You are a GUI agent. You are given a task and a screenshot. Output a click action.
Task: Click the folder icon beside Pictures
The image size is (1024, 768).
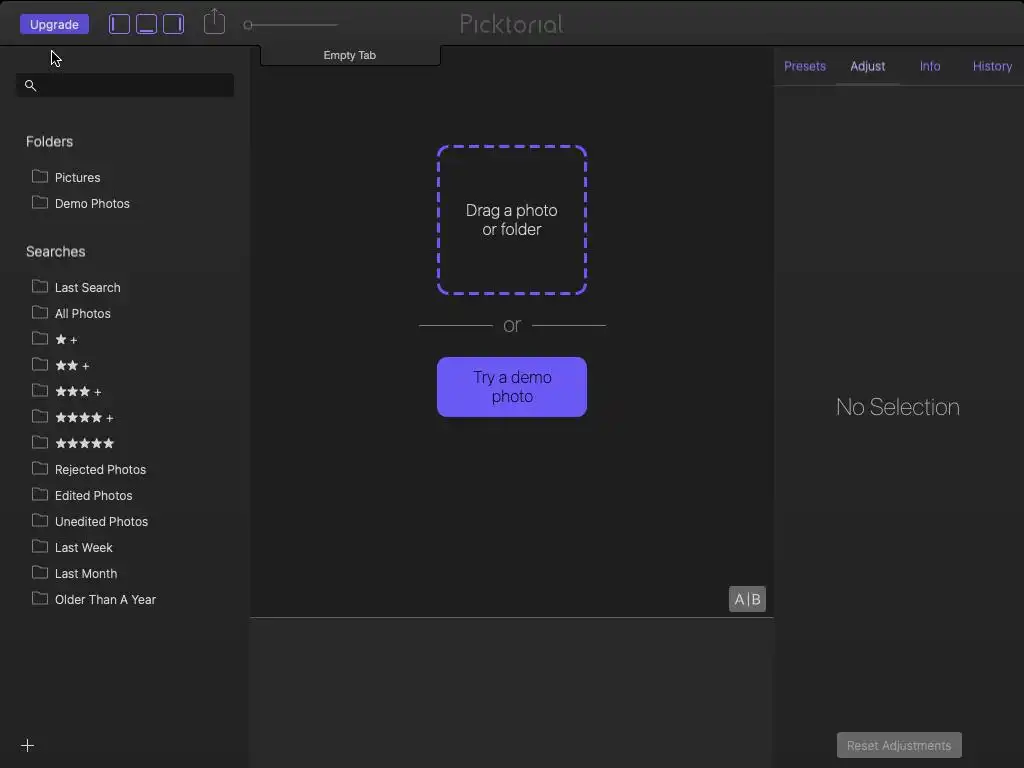pyautogui.click(x=40, y=176)
